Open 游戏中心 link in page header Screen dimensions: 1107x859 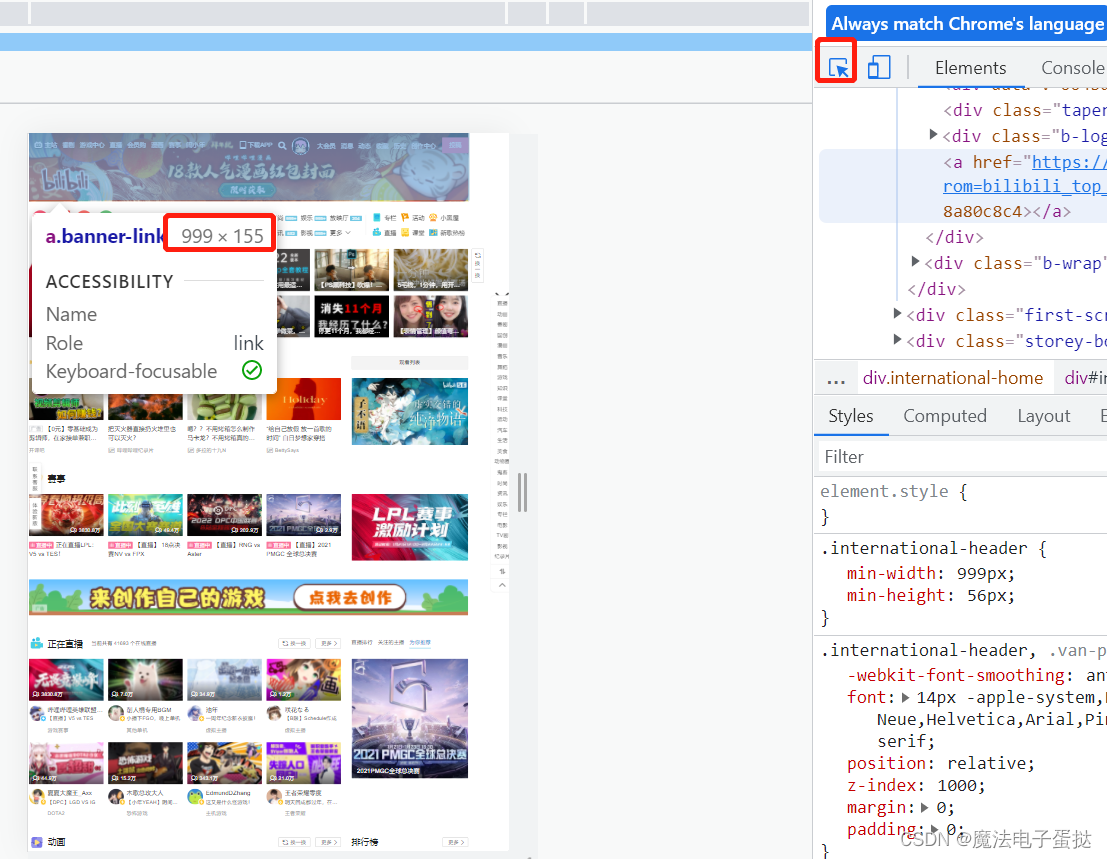pos(92,145)
